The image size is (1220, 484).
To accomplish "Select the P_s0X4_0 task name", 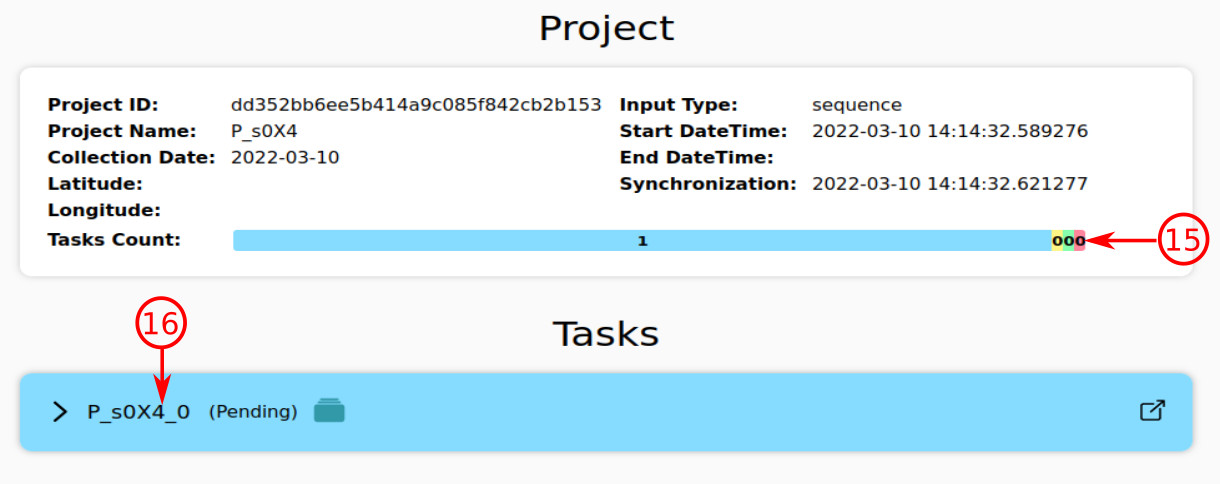I will (x=139, y=412).
